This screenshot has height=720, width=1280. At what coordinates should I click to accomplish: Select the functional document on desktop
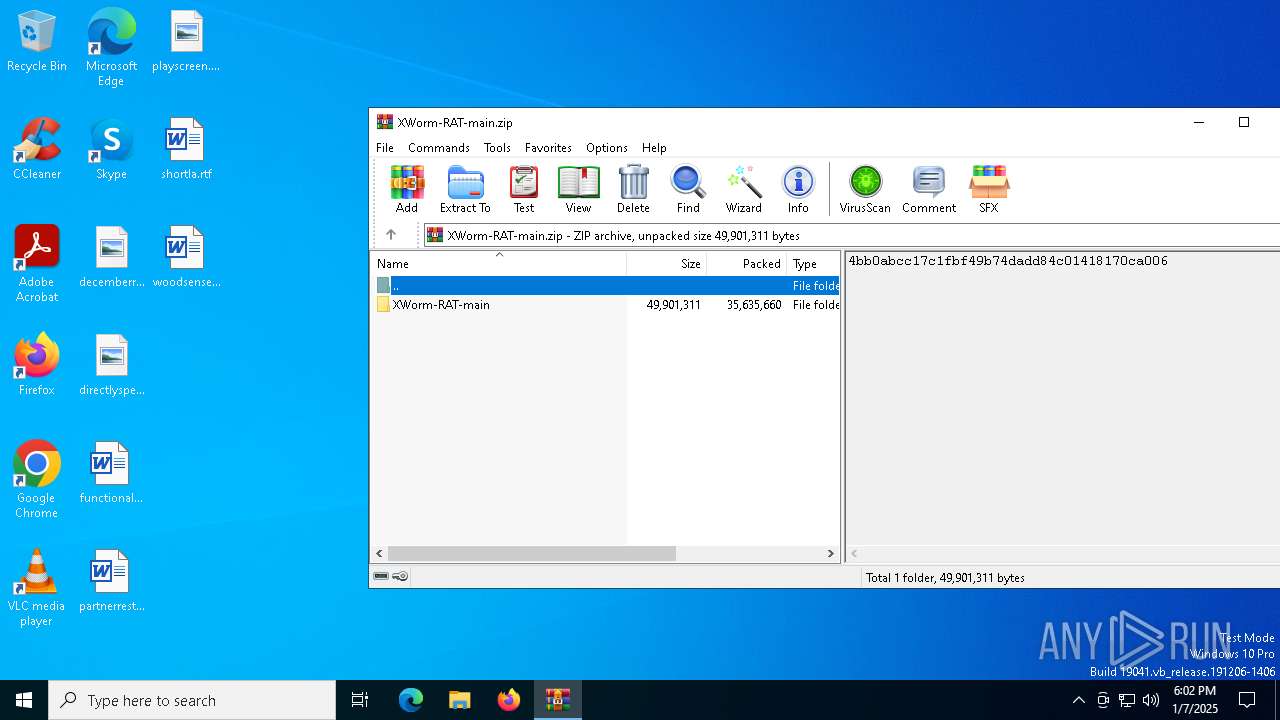tap(111, 474)
